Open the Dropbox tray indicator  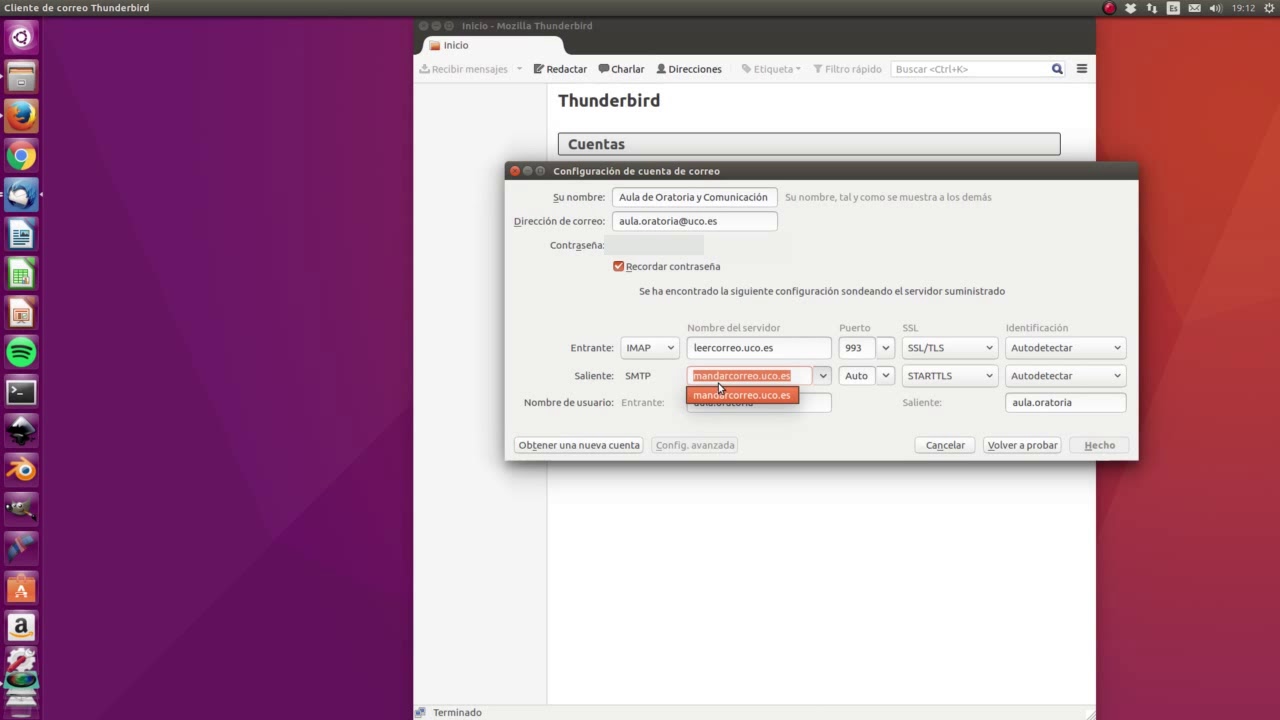point(1131,8)
